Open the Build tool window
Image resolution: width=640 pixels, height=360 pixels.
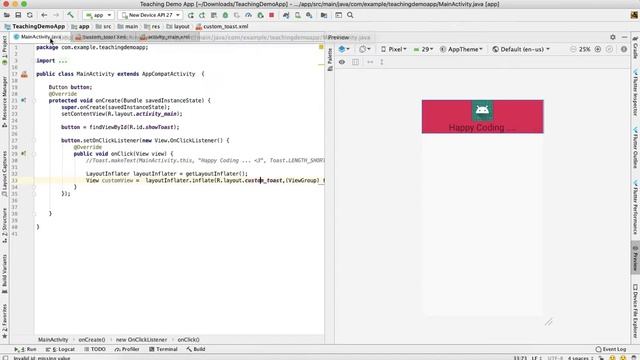[196, 349]
